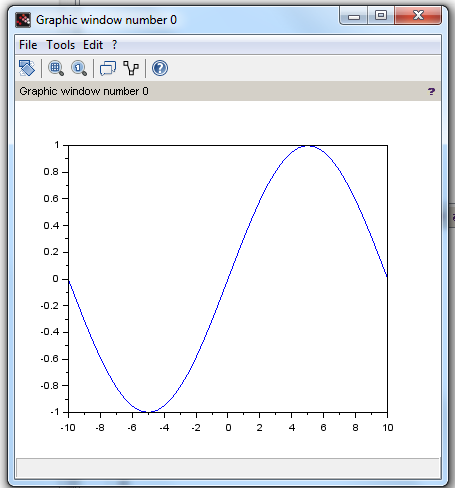Viewport: 455px width, 488px height.
Task: Close the Graphic window number 0
Action: click(x=418, y=15)
